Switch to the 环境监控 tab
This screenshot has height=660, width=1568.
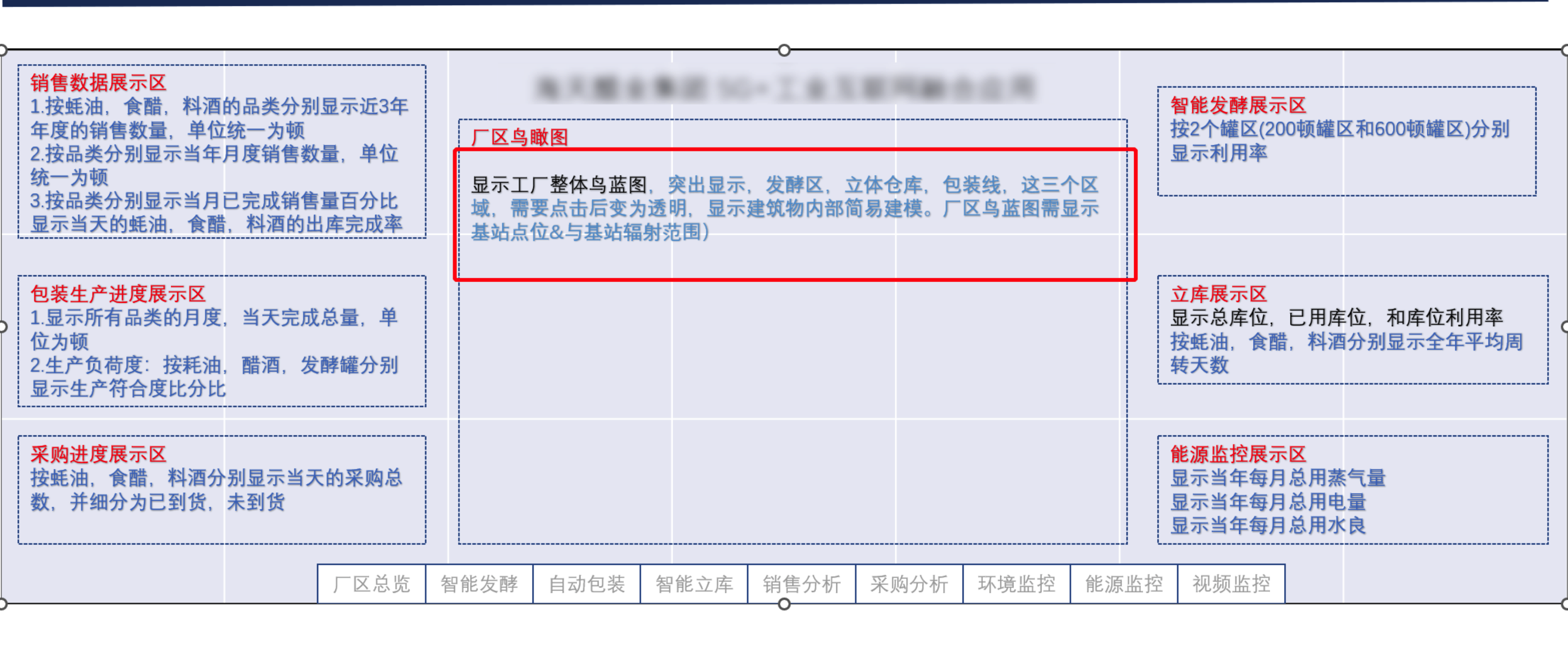point(1016,584)
